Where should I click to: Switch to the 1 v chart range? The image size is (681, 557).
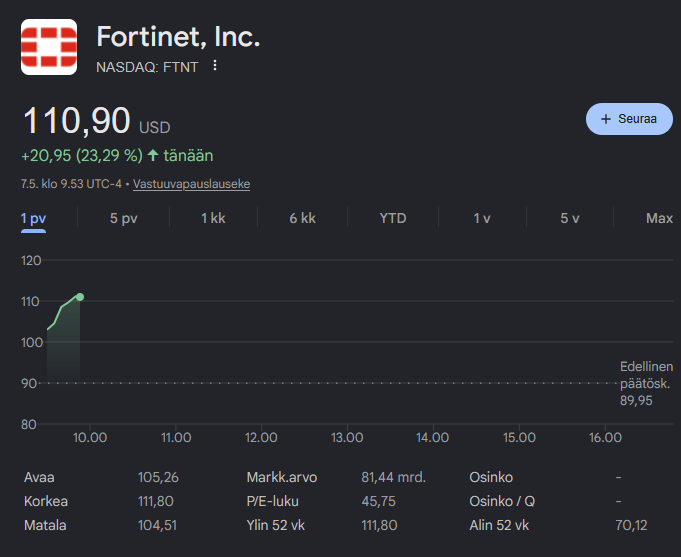(x=482, y=218)
